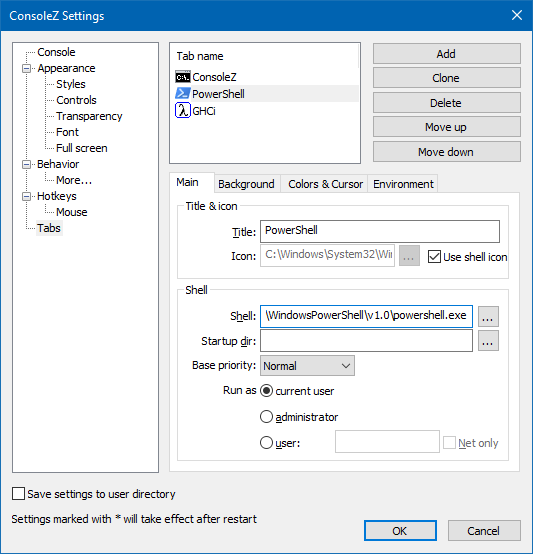Screen dimensions: 533x554
Task: Open the Base priority dropdown
Action: 307,366
